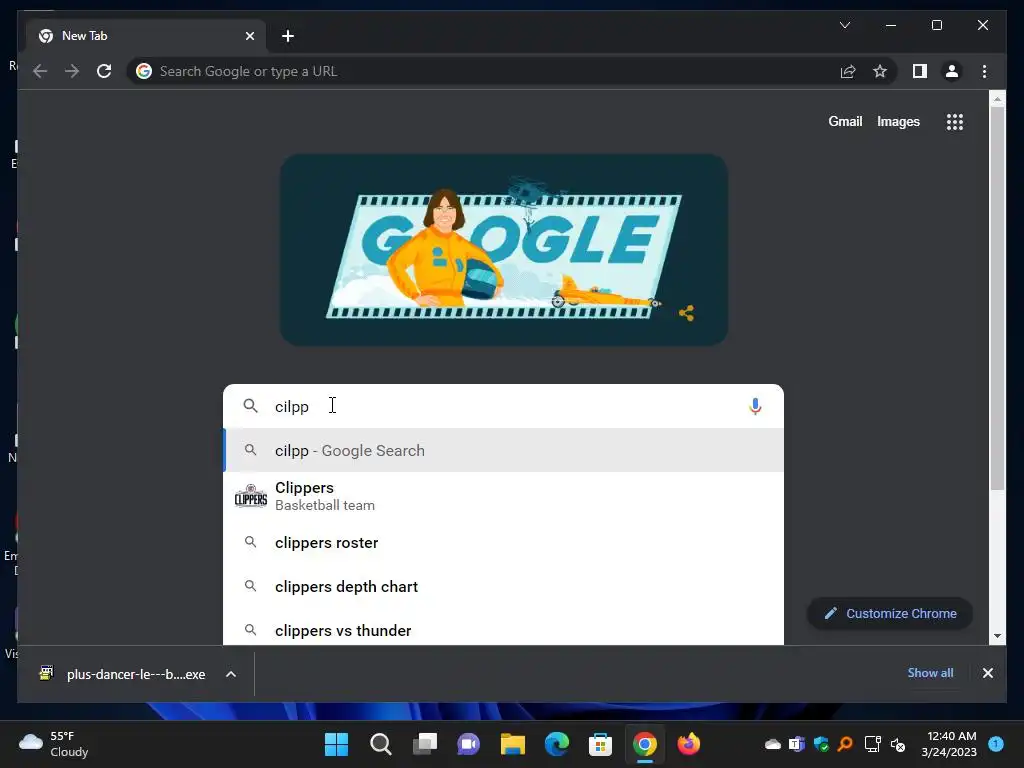The width and height of the screenshot is (1024, 768).
Task: Click in the Google search box
Action: 503,406
